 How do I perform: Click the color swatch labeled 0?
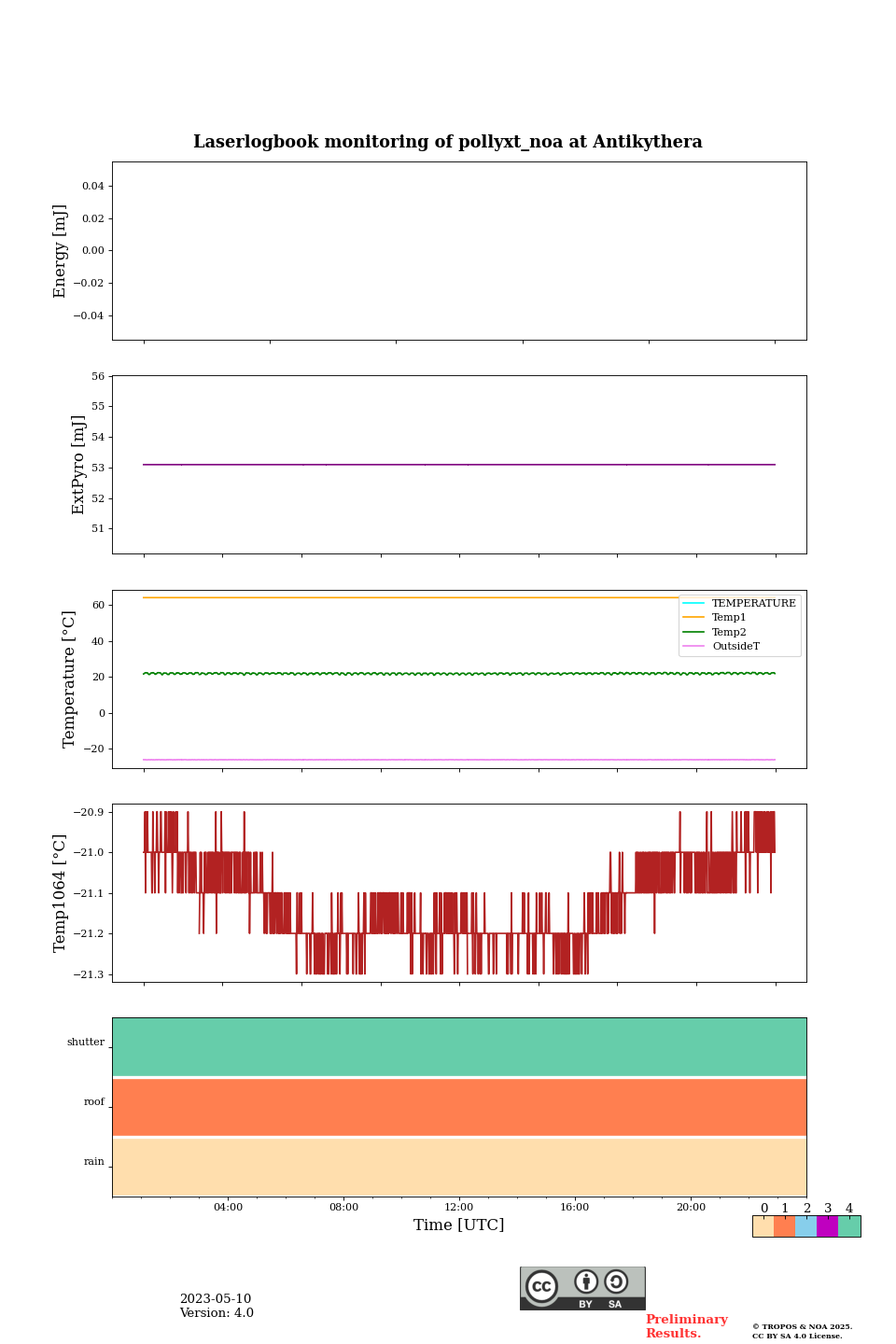pyautogui.click(x=763, y=1226)
